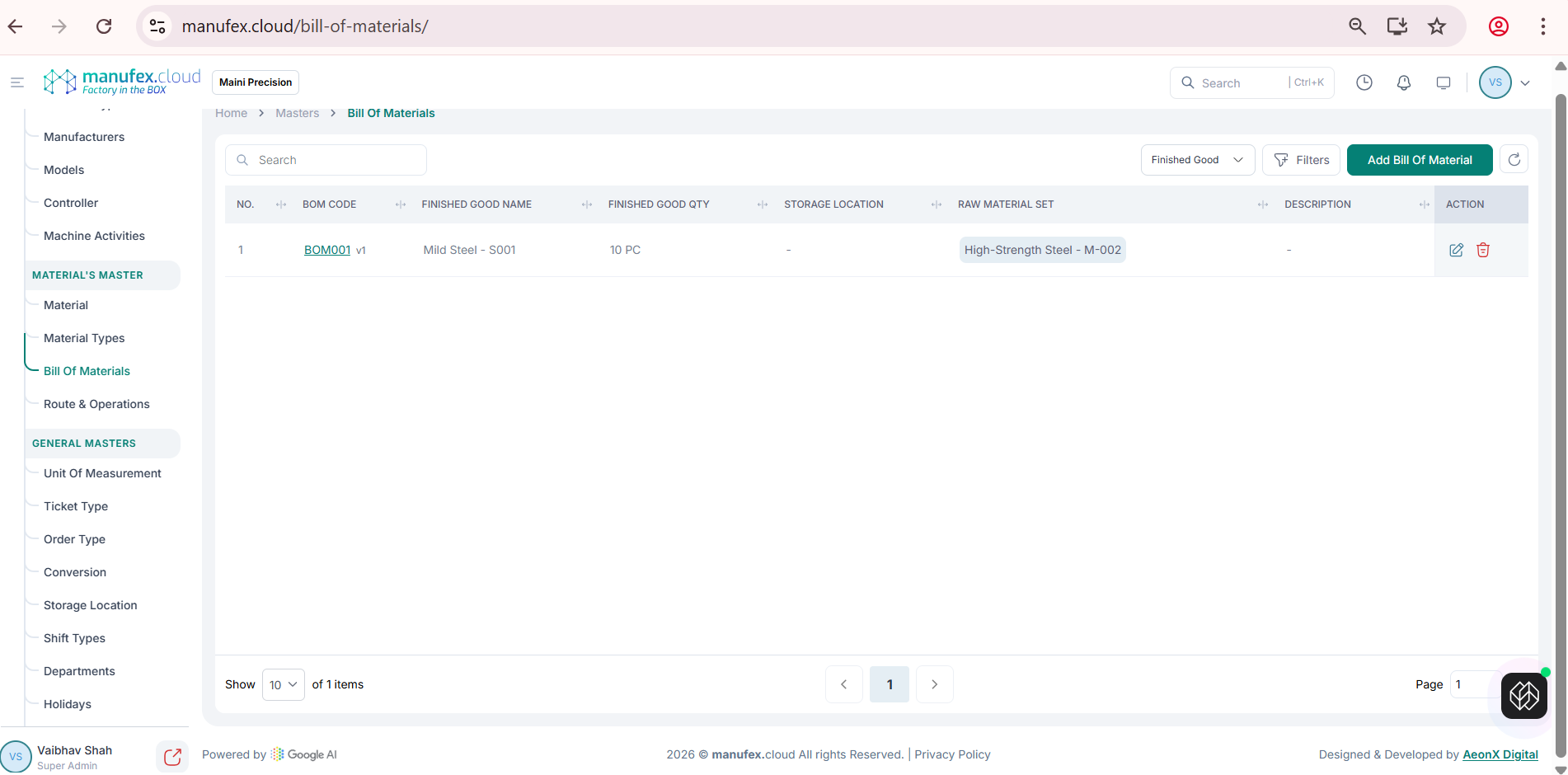Open the BOM001 code link

tap(327, 250)
